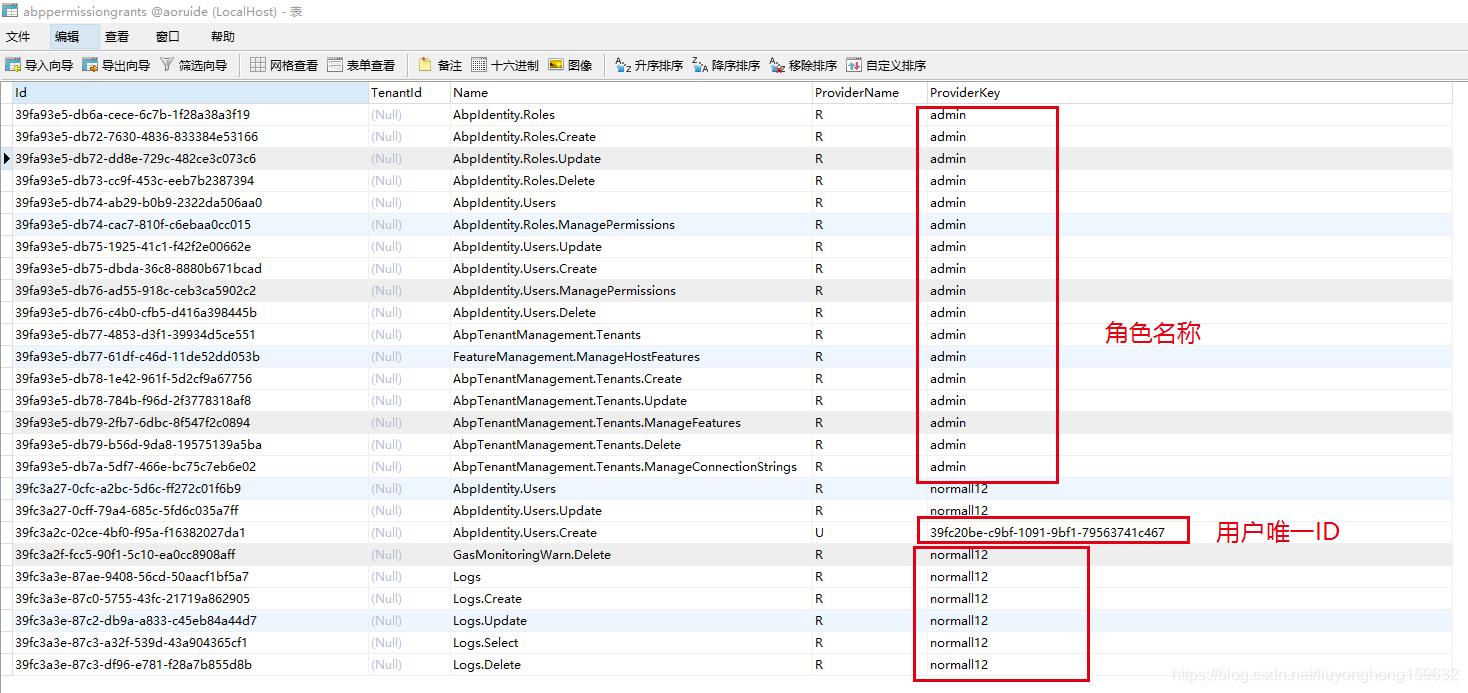Select the AbpIdentity.Users.Update cell with admin key

coord(631,246)
